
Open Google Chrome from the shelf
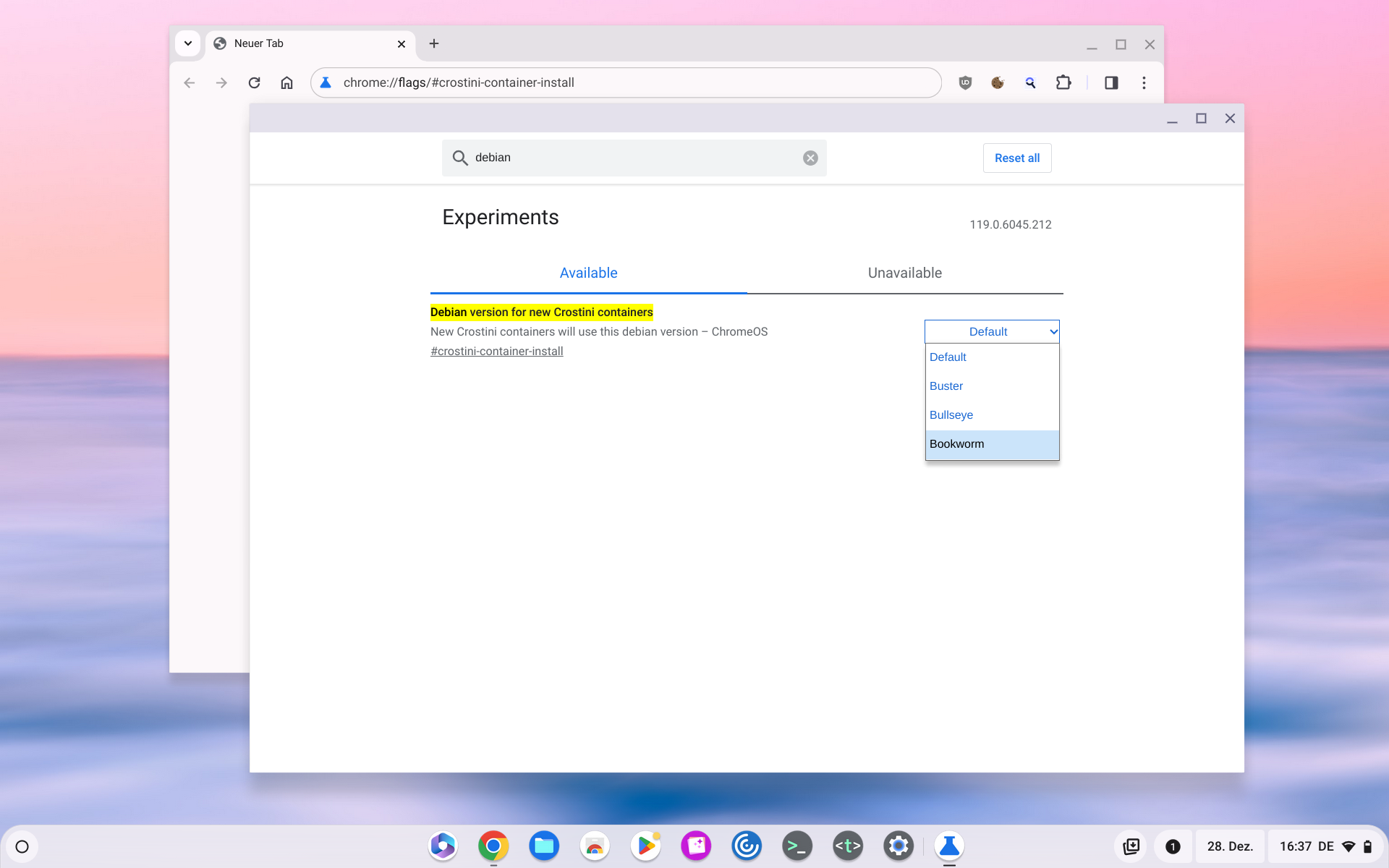(x=493, y=846)
